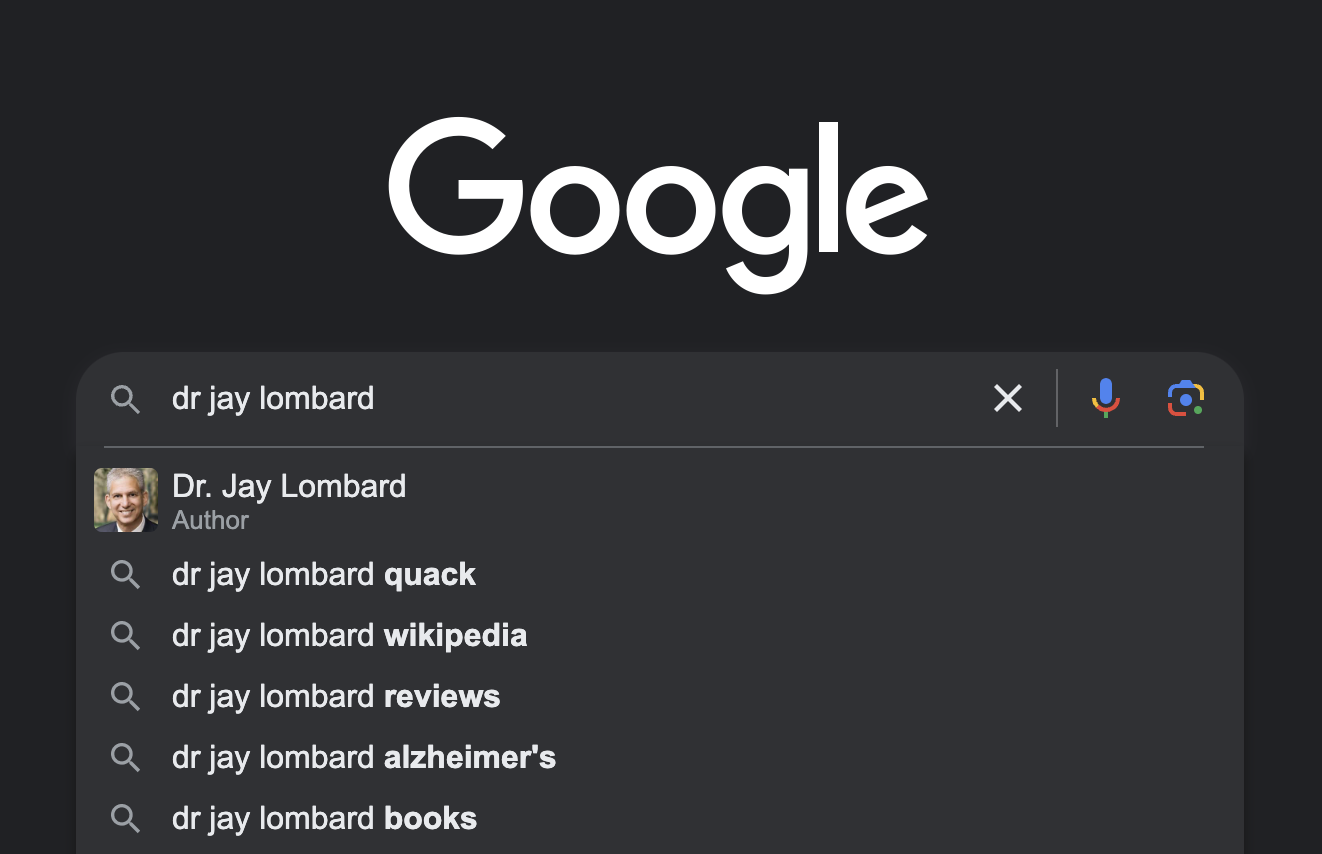
Task: Click the magnifier icon beside the quack suggestion
Action: pyautogui.click(x=125, y=574)
